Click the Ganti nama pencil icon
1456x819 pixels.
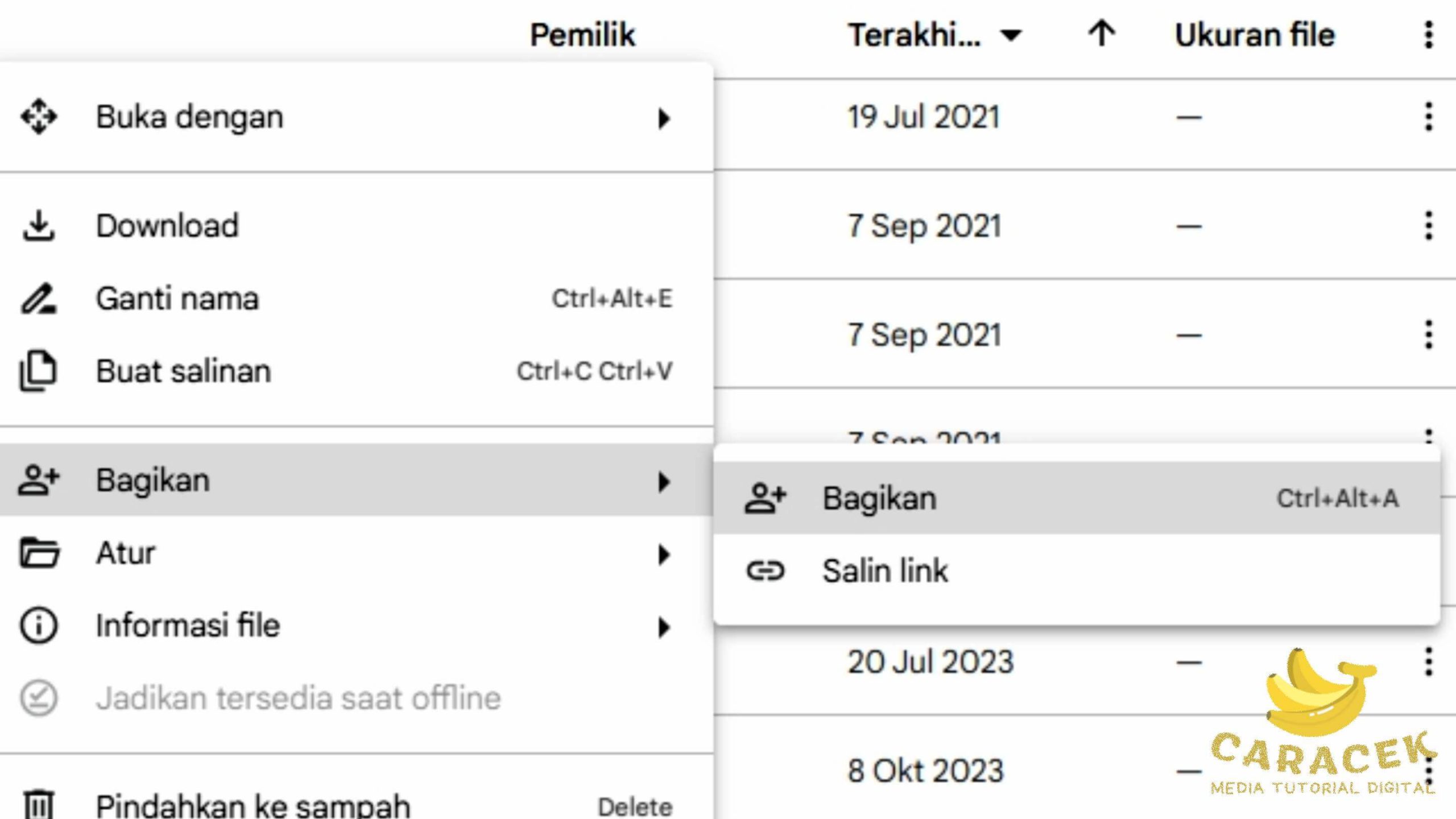coord(38,299)
